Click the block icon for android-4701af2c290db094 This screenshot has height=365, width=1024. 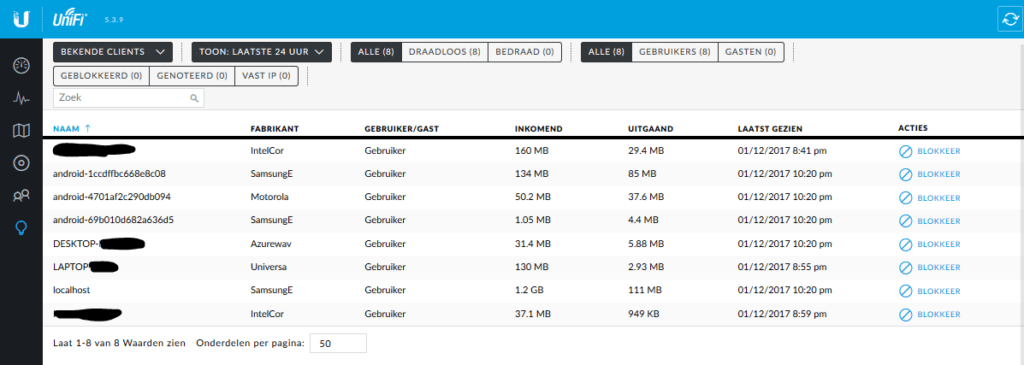pos(905,197)
